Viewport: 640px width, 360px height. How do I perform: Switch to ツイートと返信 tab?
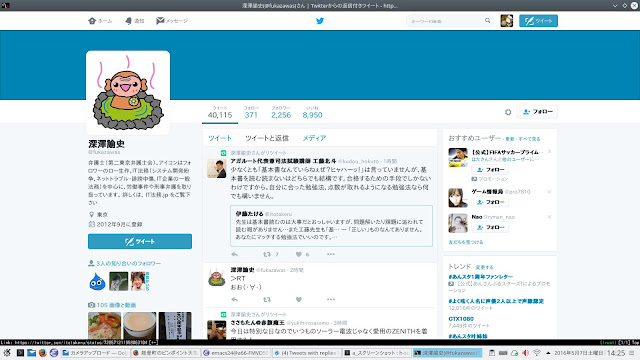click(x=267, y=138)
